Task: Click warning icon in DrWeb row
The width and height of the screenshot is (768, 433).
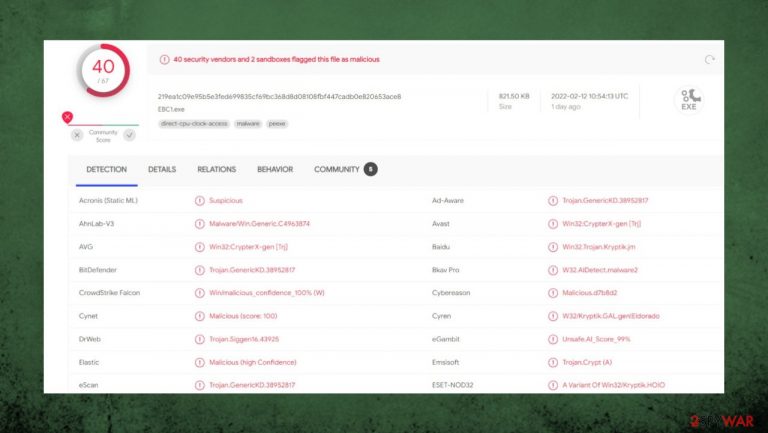Action: 199,339
